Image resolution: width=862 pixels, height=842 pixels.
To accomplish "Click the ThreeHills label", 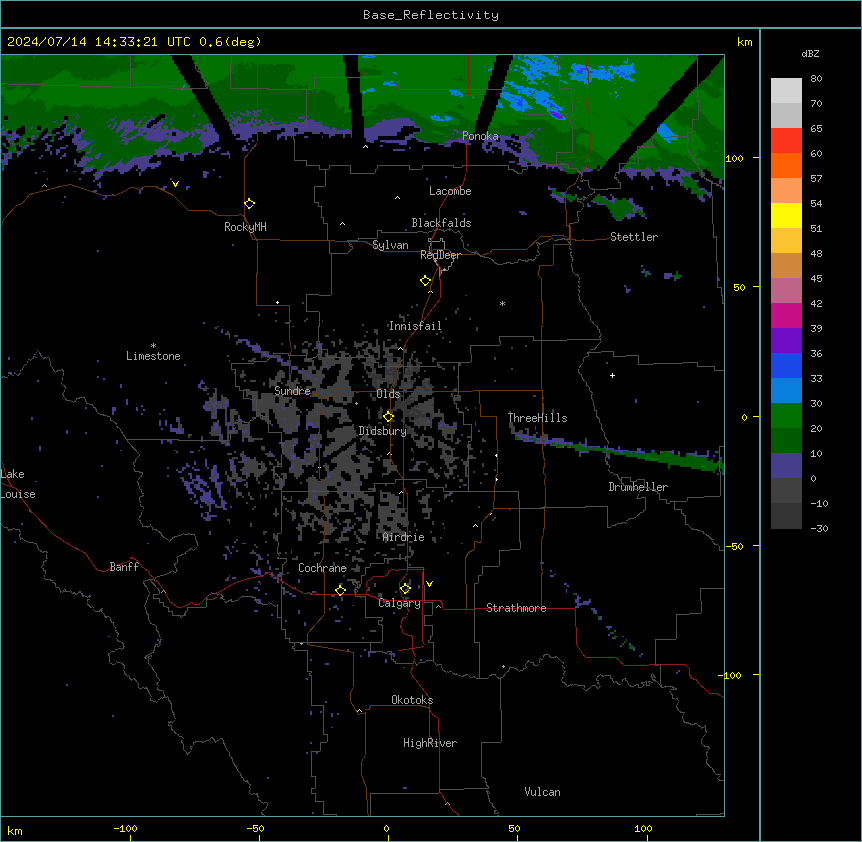I will [x=537, y=418].
